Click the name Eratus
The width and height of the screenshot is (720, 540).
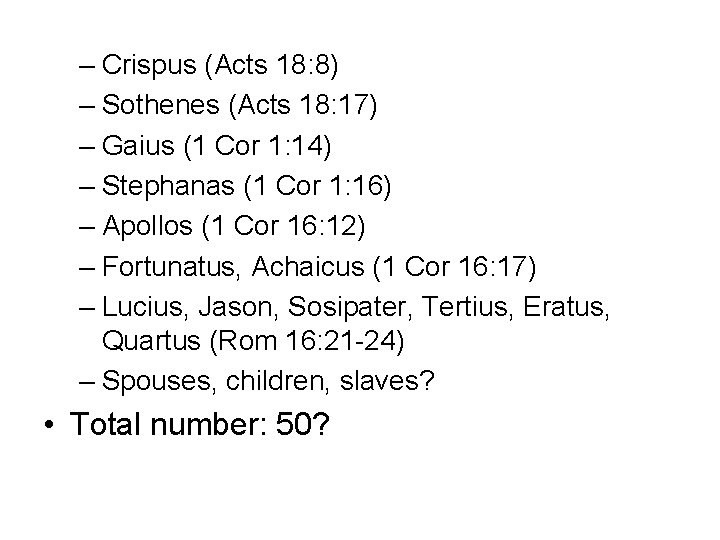click(x=567, y=307)
